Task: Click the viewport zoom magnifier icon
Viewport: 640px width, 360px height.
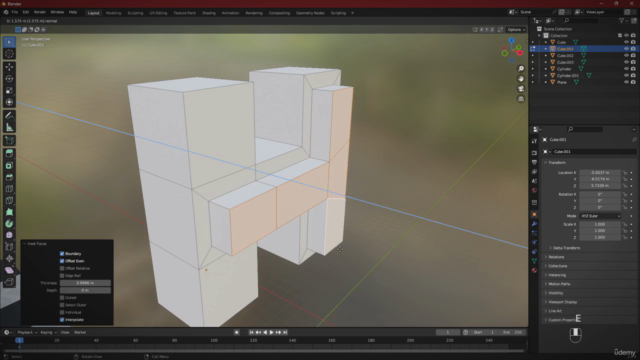Action: [521, 69]
